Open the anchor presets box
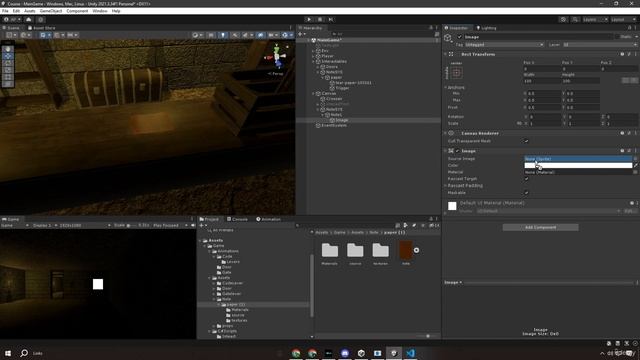This screenshot has width=640, height=360. [456, 73]
